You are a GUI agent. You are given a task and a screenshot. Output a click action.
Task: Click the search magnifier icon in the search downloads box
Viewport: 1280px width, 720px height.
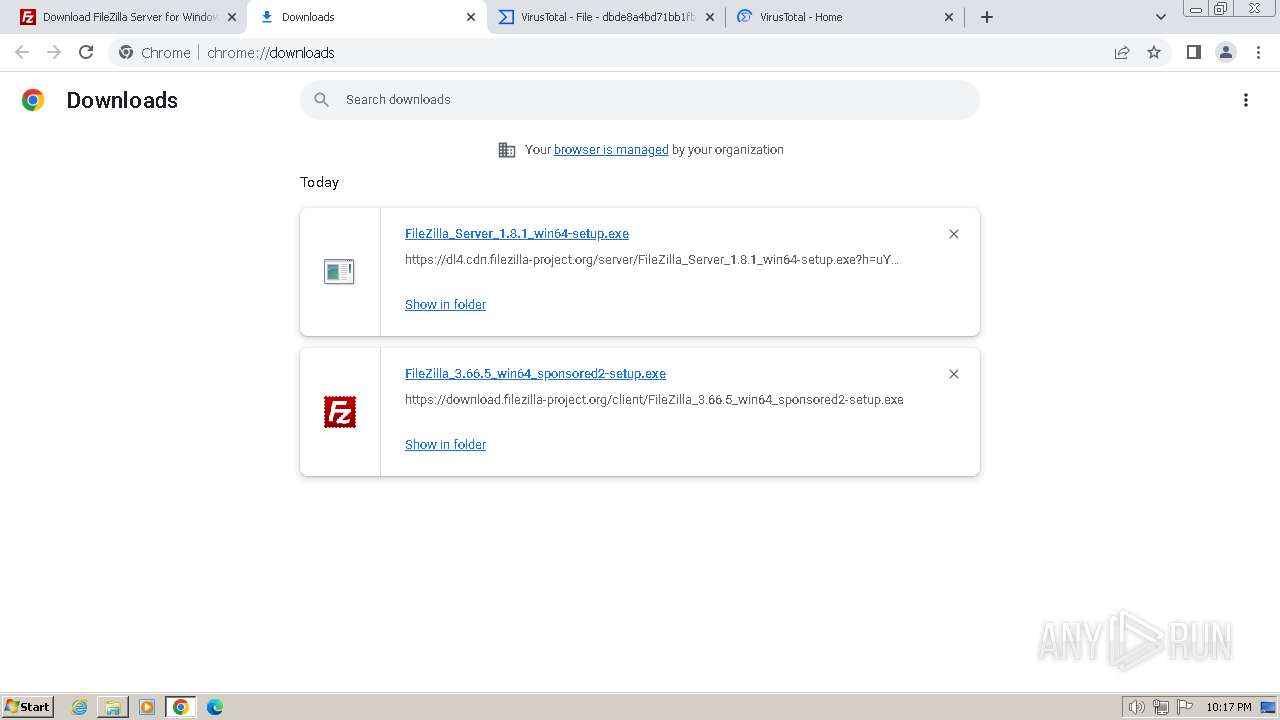[x=322, y=99]
